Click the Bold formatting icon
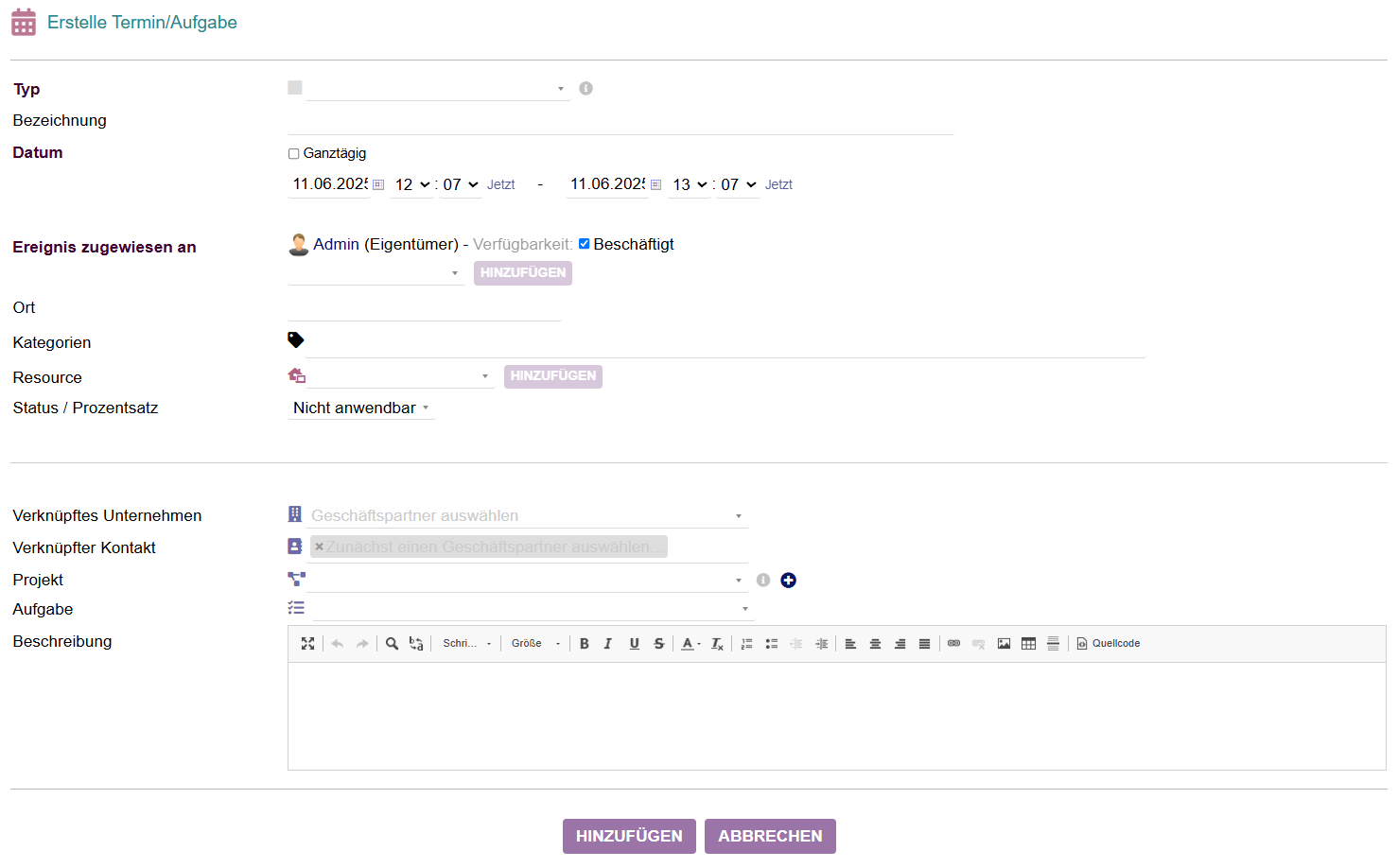 (x=585, y=644)
